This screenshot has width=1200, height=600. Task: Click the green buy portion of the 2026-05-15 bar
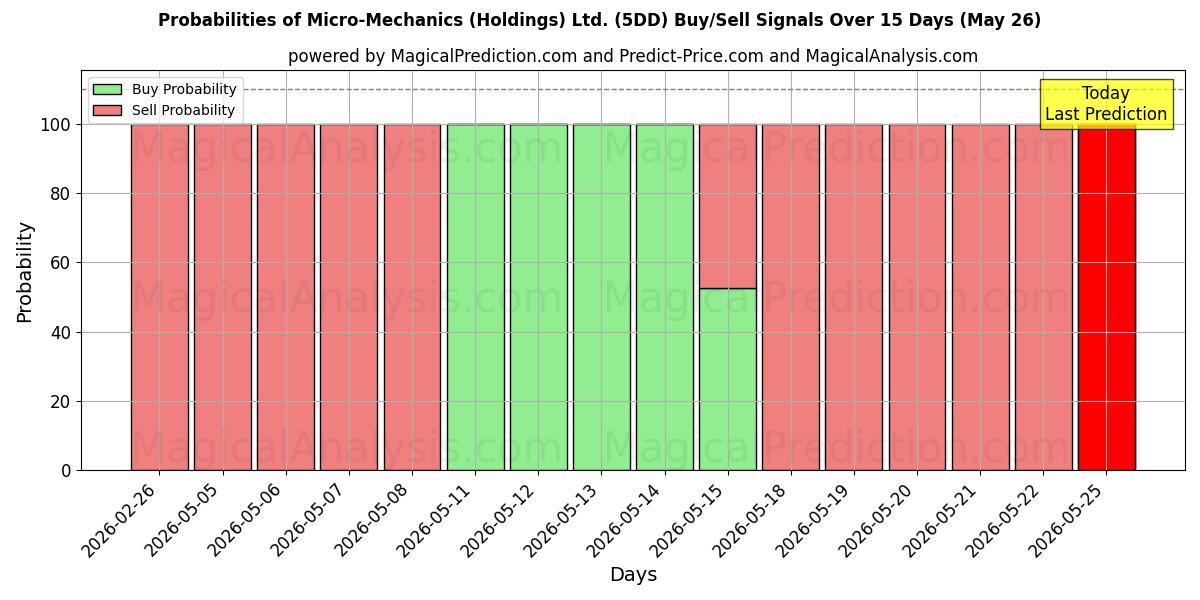click(727, 379)
